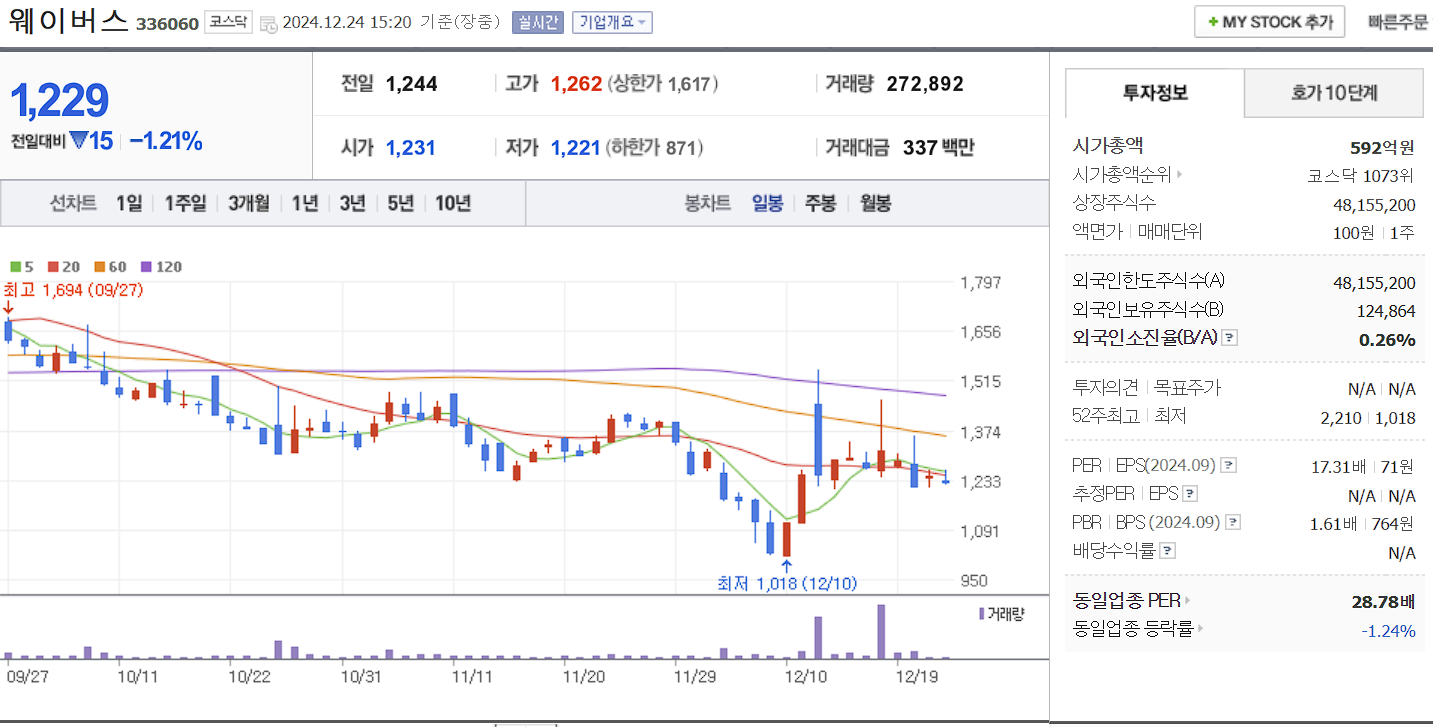Click the 동일업종 PER value 28.78배
Screen dimensions: 1433x727
coord(1384,602)
